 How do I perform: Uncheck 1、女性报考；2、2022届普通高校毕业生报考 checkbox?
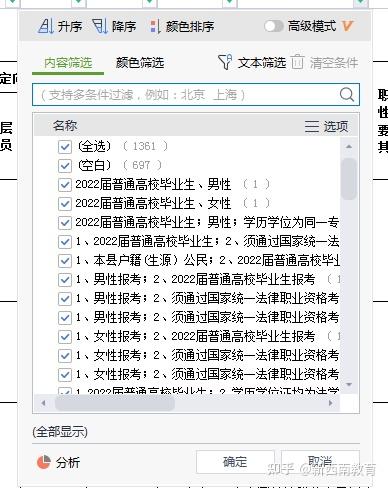65,337
